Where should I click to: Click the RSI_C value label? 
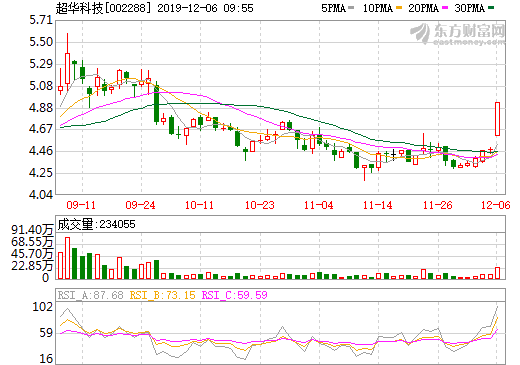point(235,295)
